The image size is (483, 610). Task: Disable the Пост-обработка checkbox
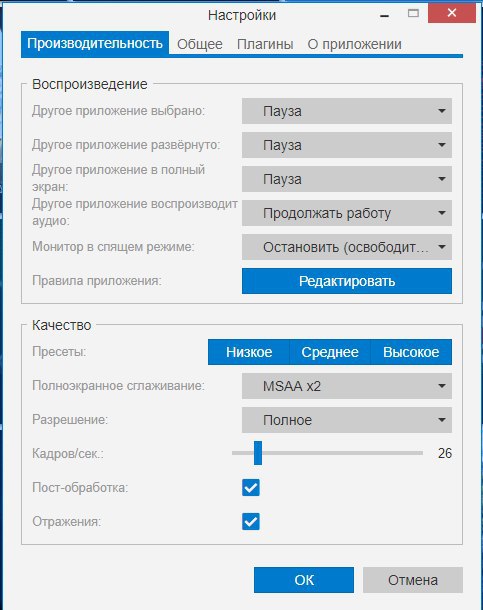tap(251, 487)
